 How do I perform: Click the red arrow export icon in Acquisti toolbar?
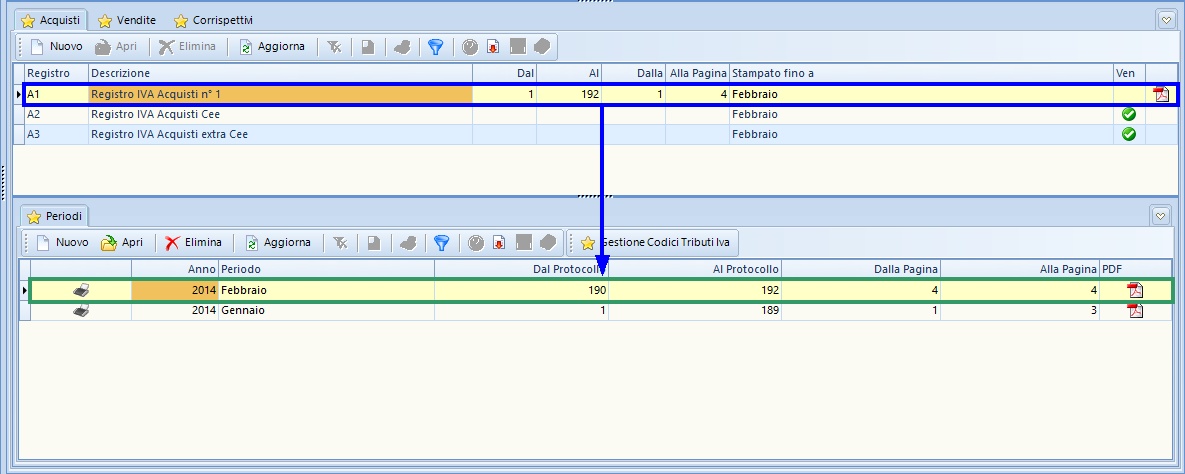click(493, 46)
